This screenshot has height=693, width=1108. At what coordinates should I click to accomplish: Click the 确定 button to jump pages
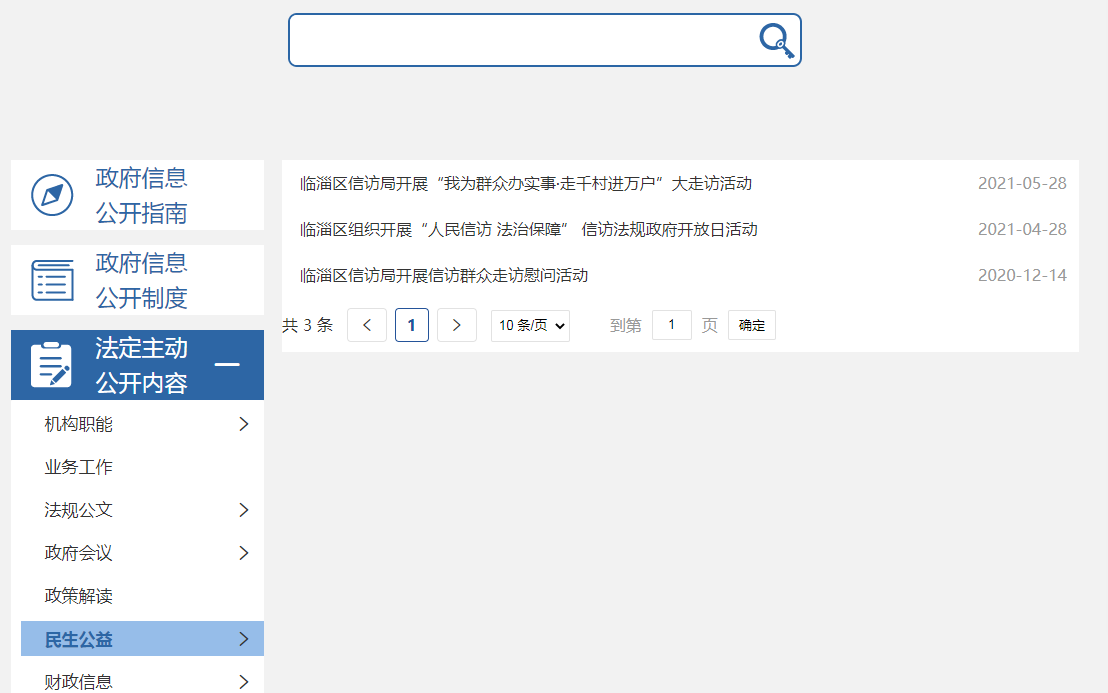[x=752, y=325]
